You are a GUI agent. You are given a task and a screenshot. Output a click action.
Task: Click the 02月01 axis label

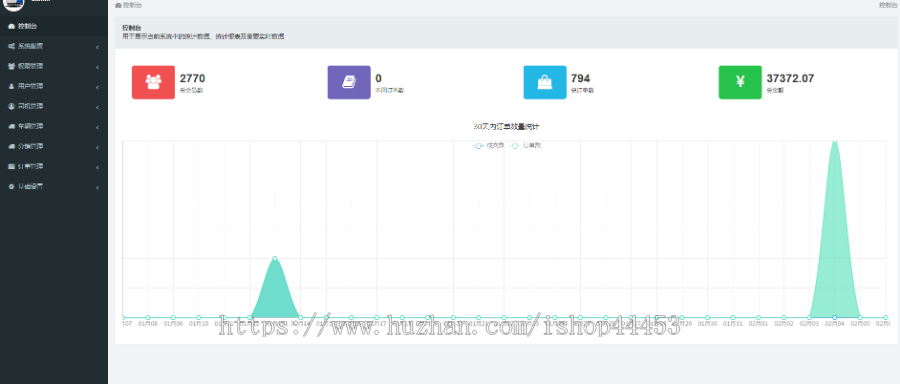click(x=758, y=324)
